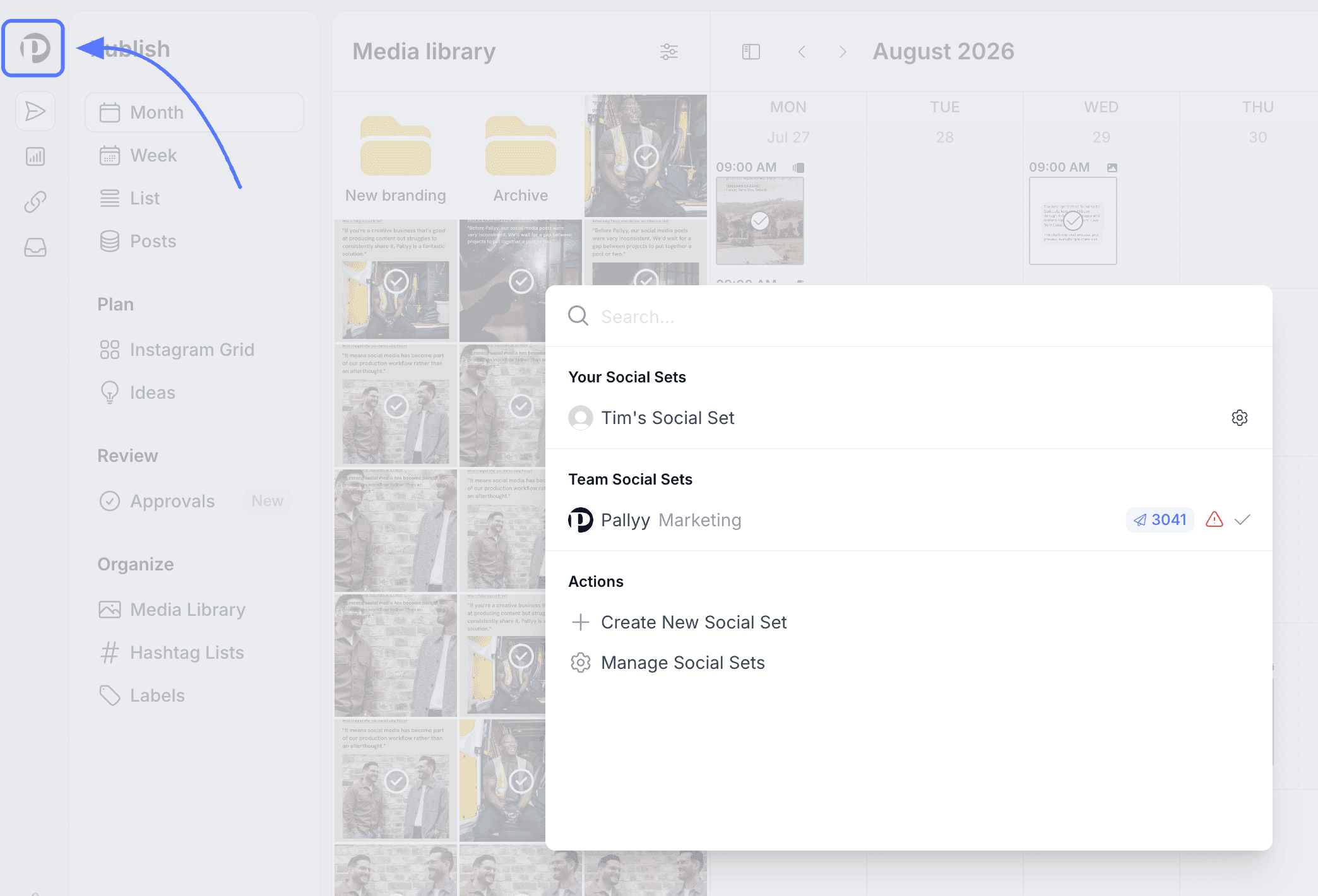Select the Pallyy Marketing social set

(x=909, y=520)
